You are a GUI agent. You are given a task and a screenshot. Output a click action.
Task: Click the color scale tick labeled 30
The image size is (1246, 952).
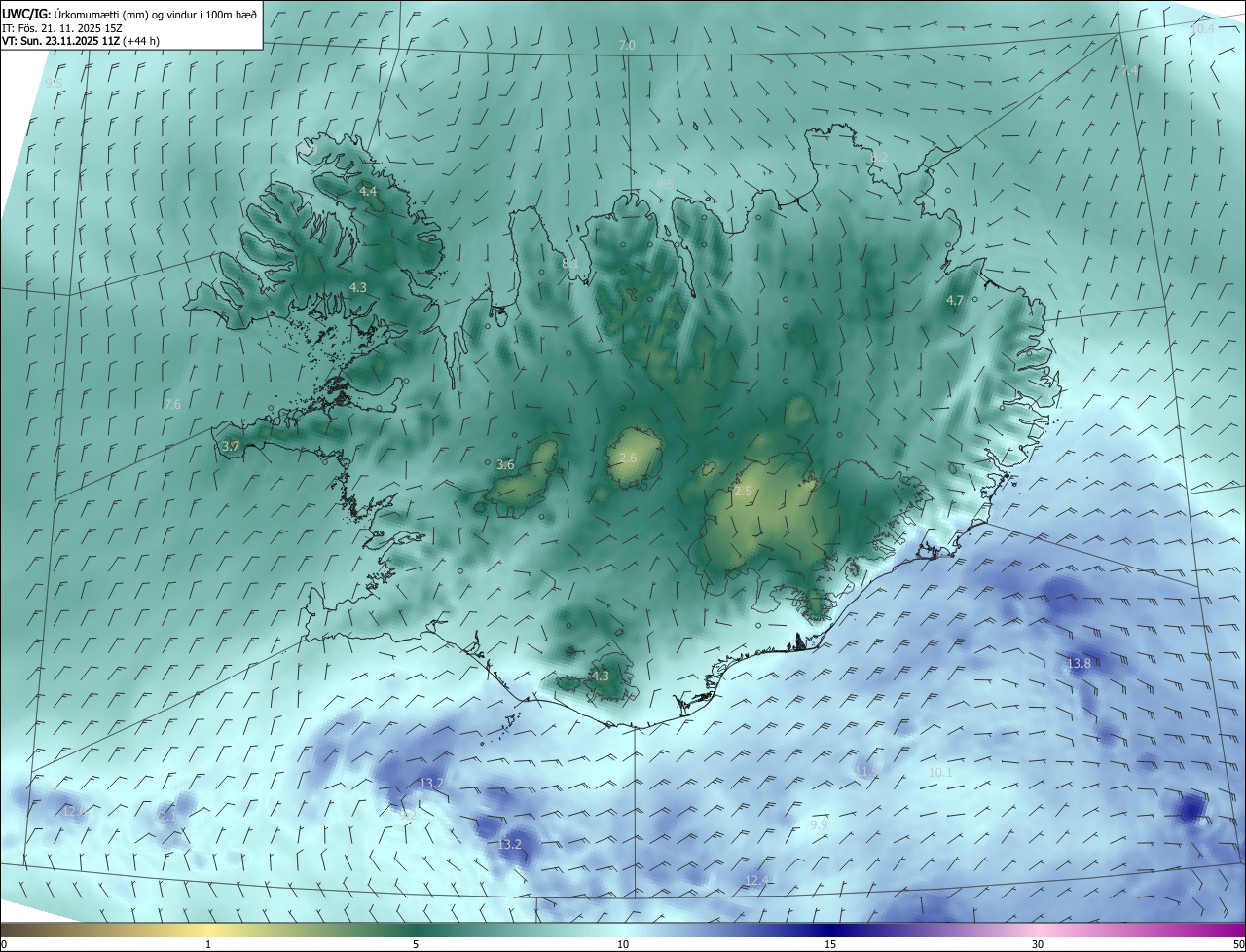(x=1038, y=944)
